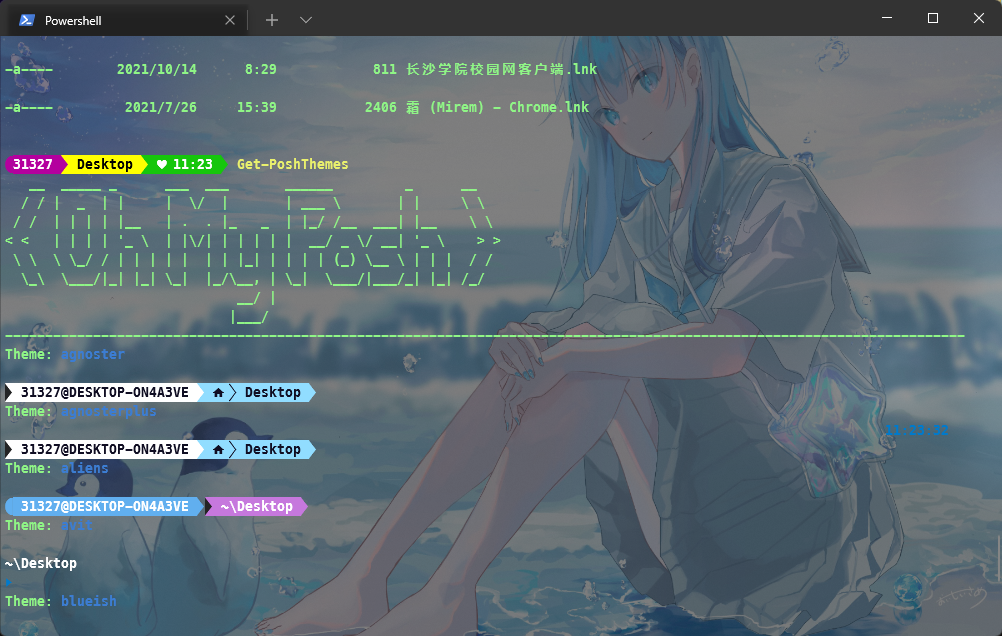Click home icon in agnoster preview prompt
Screen dimensions: 1002x636
(x=218, y=392)
